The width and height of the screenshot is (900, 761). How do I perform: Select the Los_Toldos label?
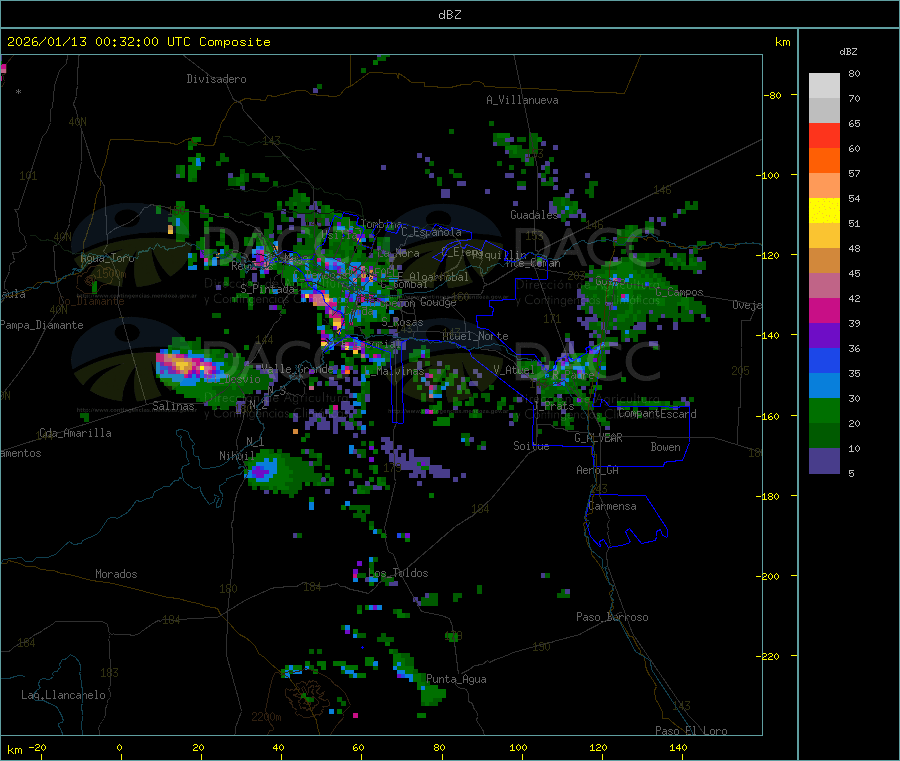(x=398, y=573)
